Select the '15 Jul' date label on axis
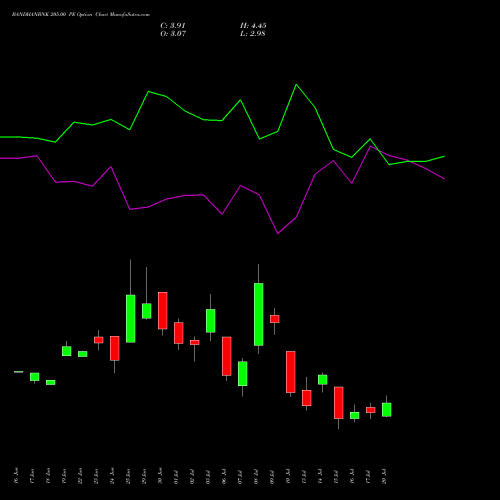Image resolution: width=500 pixels, height=500 pixels. tap(337, 476)
